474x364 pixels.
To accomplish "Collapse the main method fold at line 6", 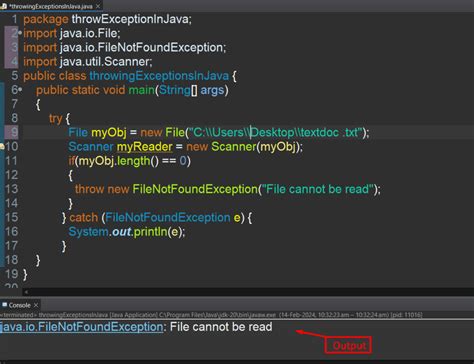I will (x=20, y=89).
